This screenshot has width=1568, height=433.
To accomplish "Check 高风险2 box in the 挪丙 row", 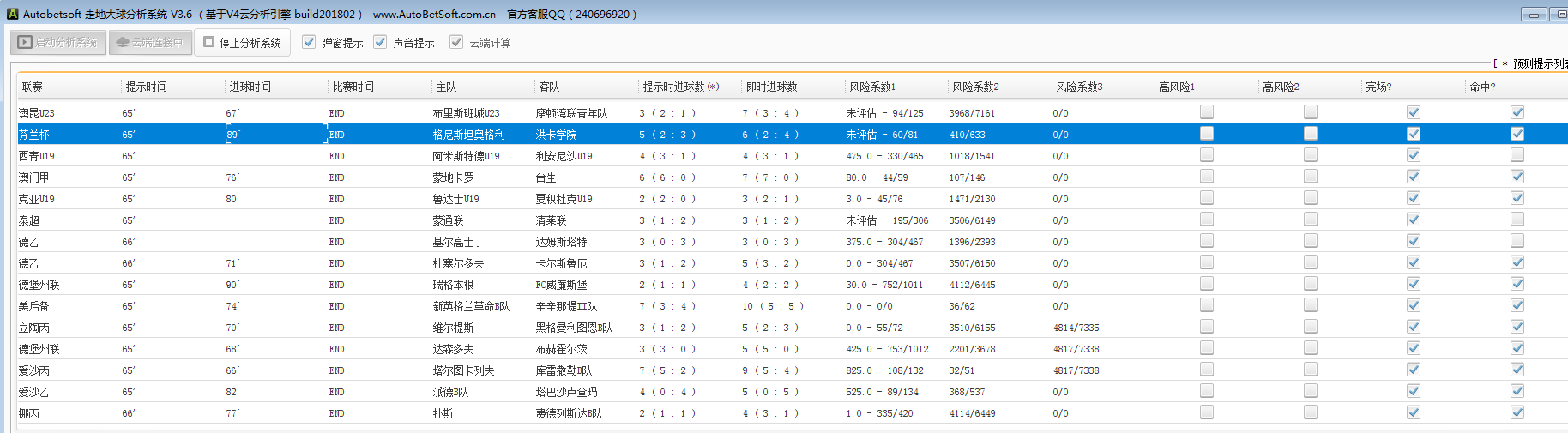I will click(x=1311, y=412).
